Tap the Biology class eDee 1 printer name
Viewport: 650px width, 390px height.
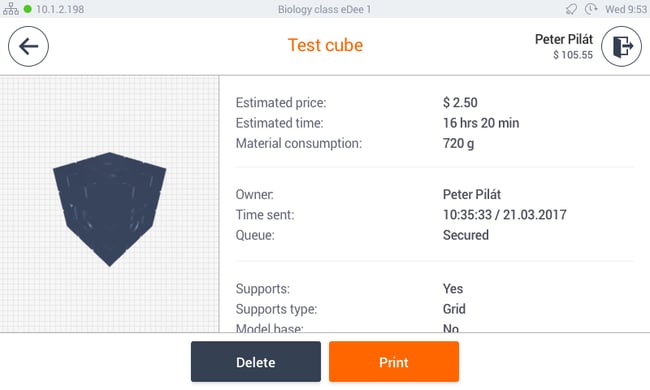click(x=325, y=9)
